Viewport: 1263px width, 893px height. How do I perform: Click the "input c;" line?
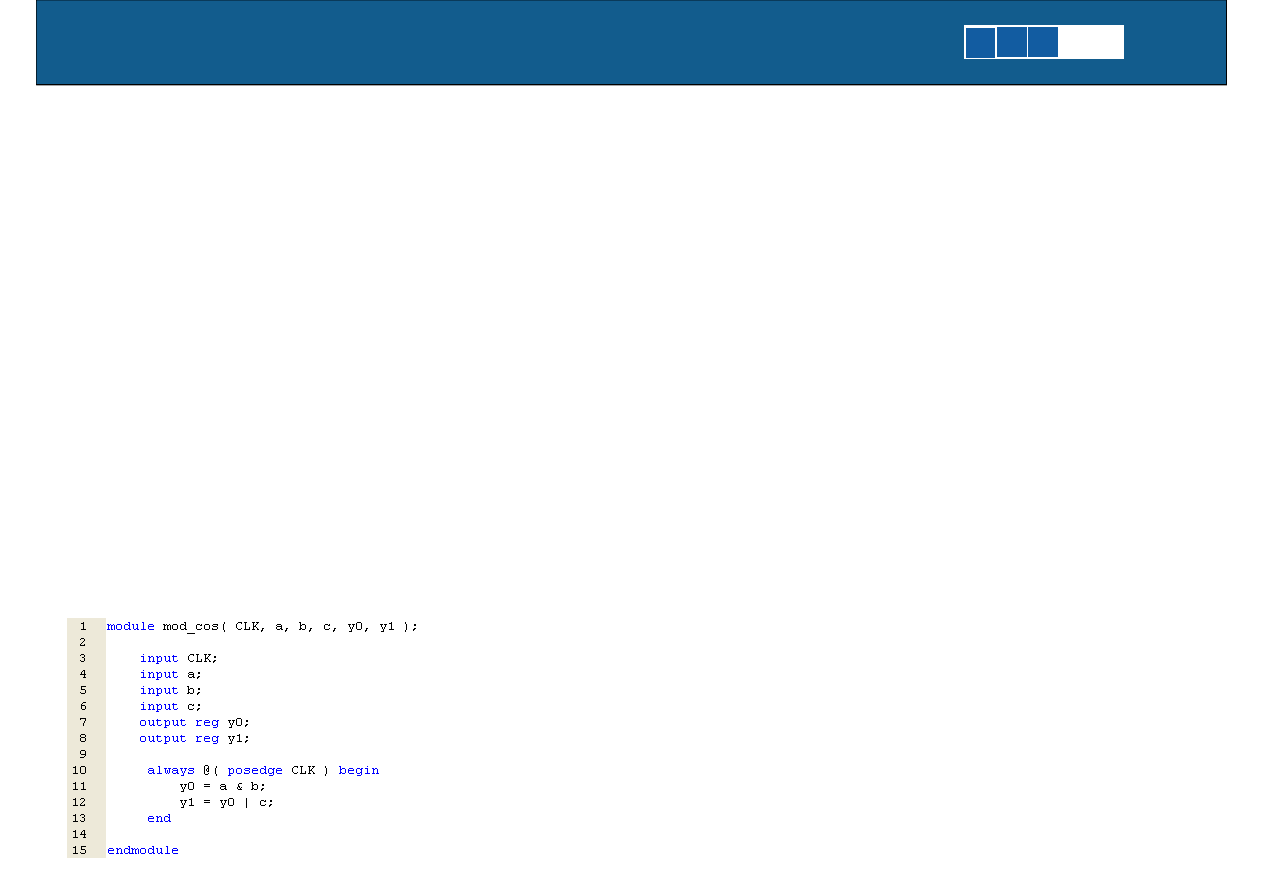pyautogui.click(x=170, y=707)
